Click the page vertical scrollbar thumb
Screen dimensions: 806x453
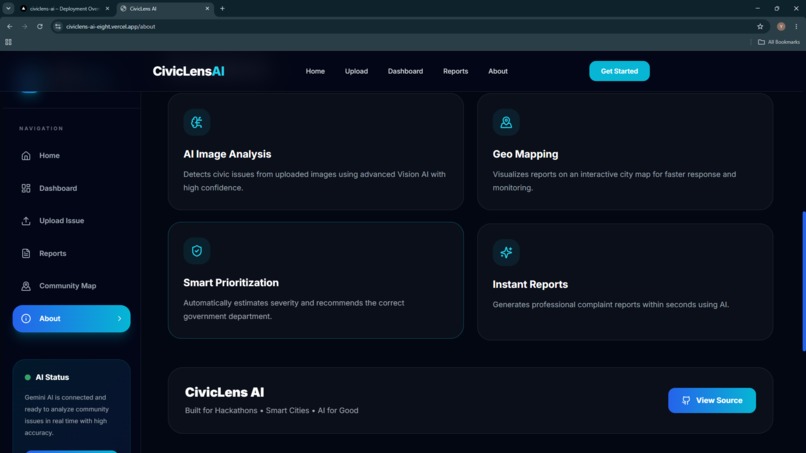click(x=803, y=281)
